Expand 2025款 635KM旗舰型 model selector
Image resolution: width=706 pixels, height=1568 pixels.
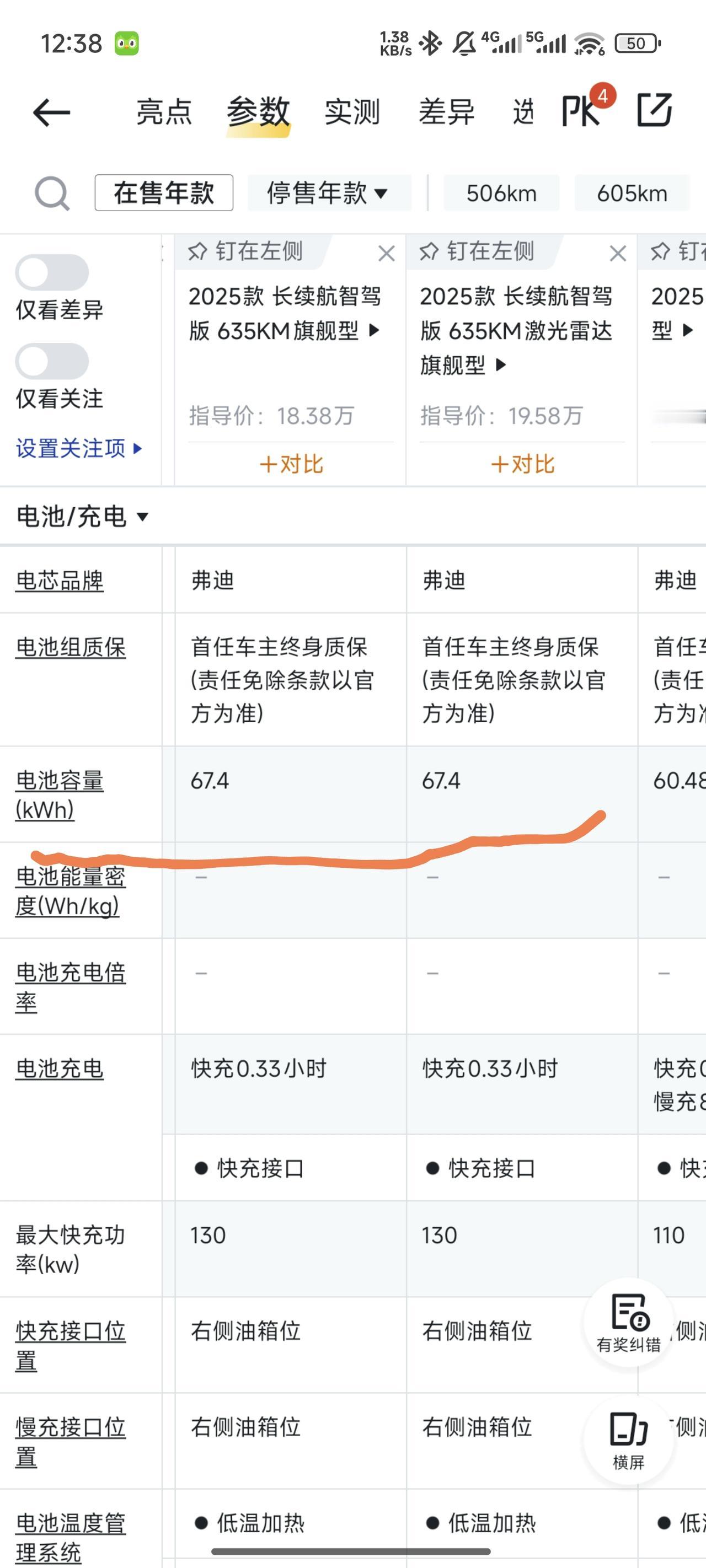tap(285, 314)
